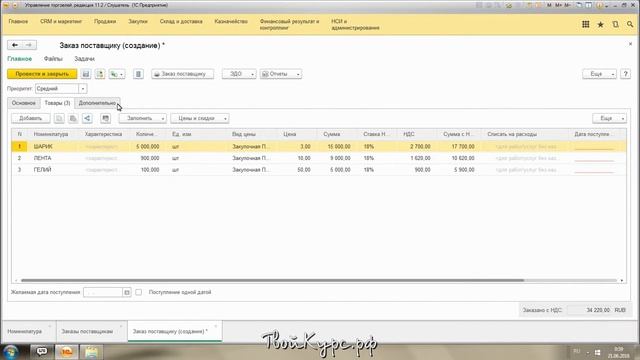Open the top Еще dropdown menu
Viewport: 640px width, 360px height.
coord(599,74)
